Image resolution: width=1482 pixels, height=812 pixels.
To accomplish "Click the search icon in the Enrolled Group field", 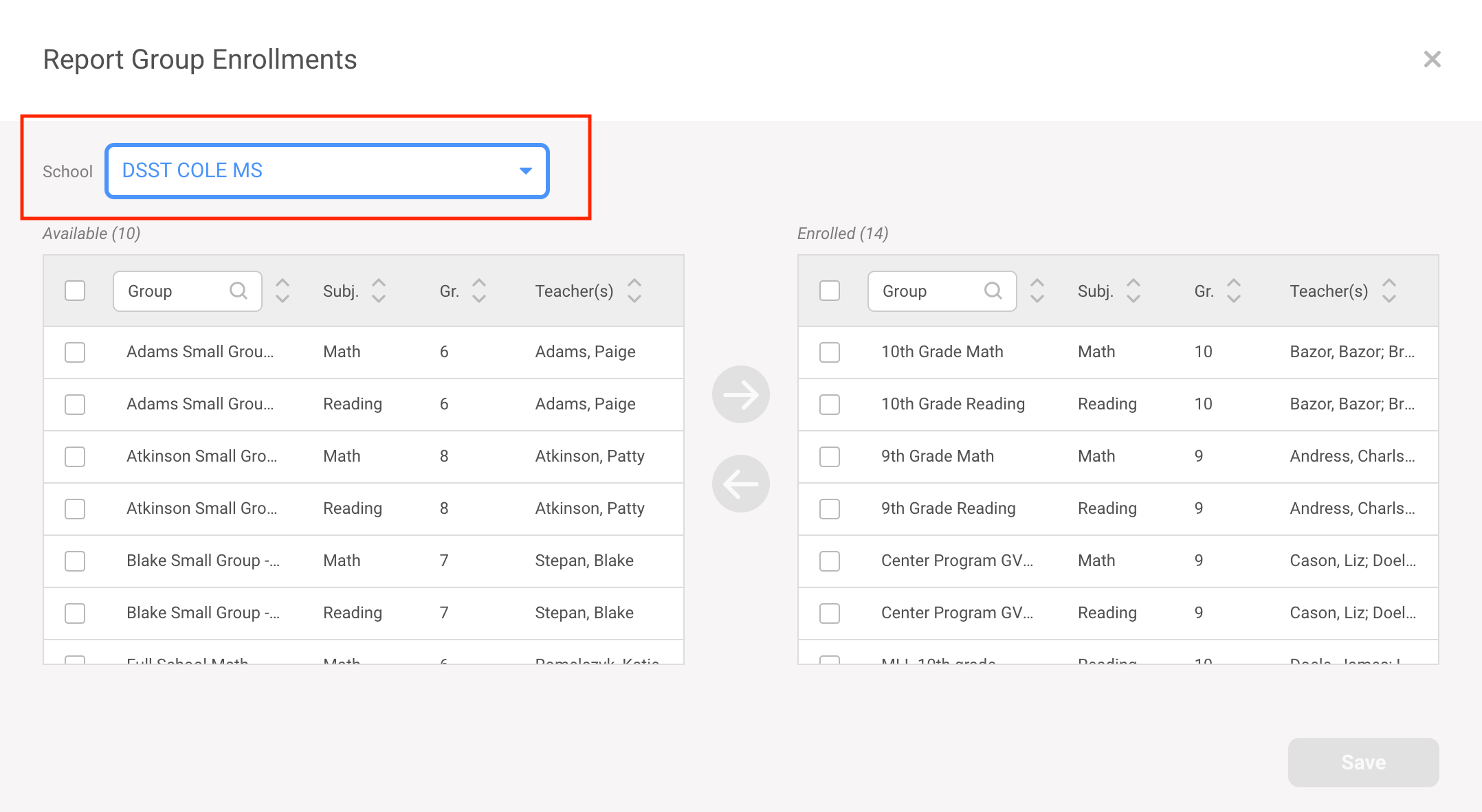I will (993, 291).
